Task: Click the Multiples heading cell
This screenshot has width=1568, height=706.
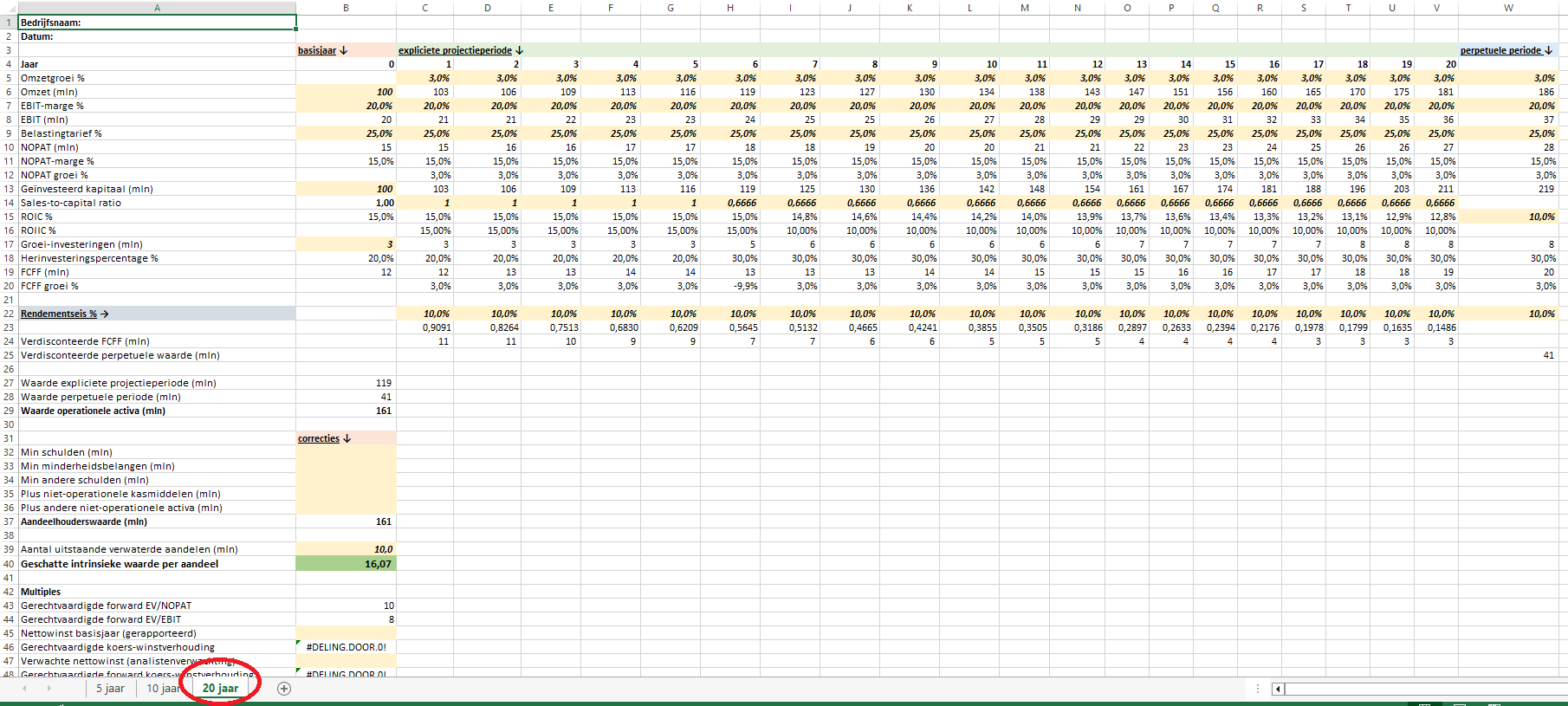Action: [x=157, y=592]
